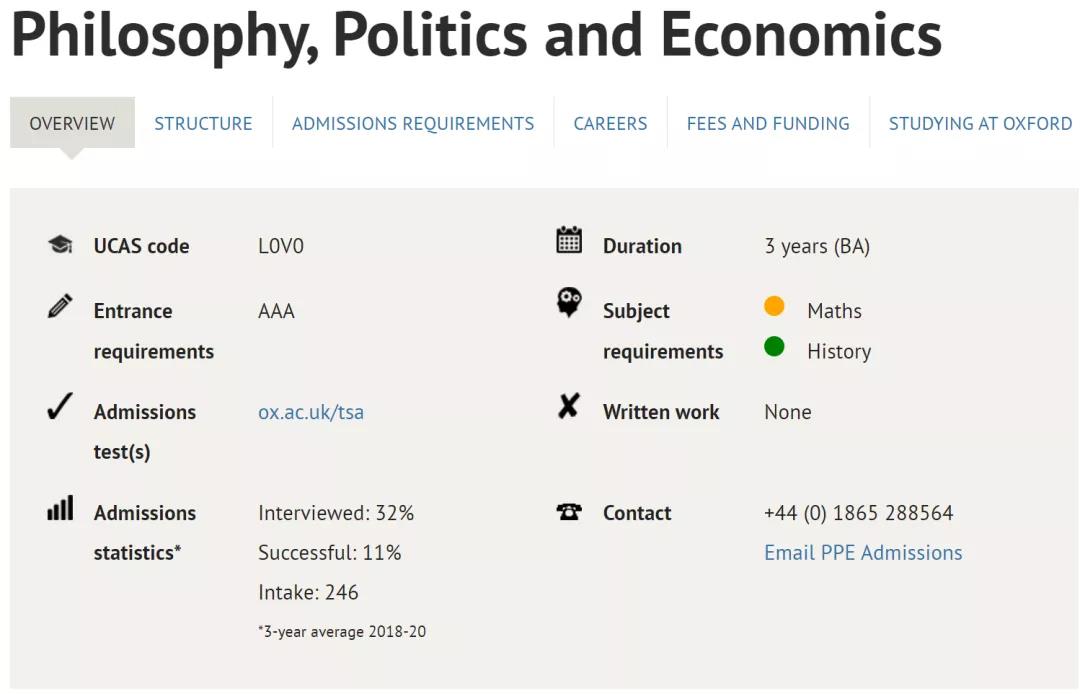This screenshot has width=1080, height=694.
Task: Switch to the Structure tab
Action: (203, 123)
